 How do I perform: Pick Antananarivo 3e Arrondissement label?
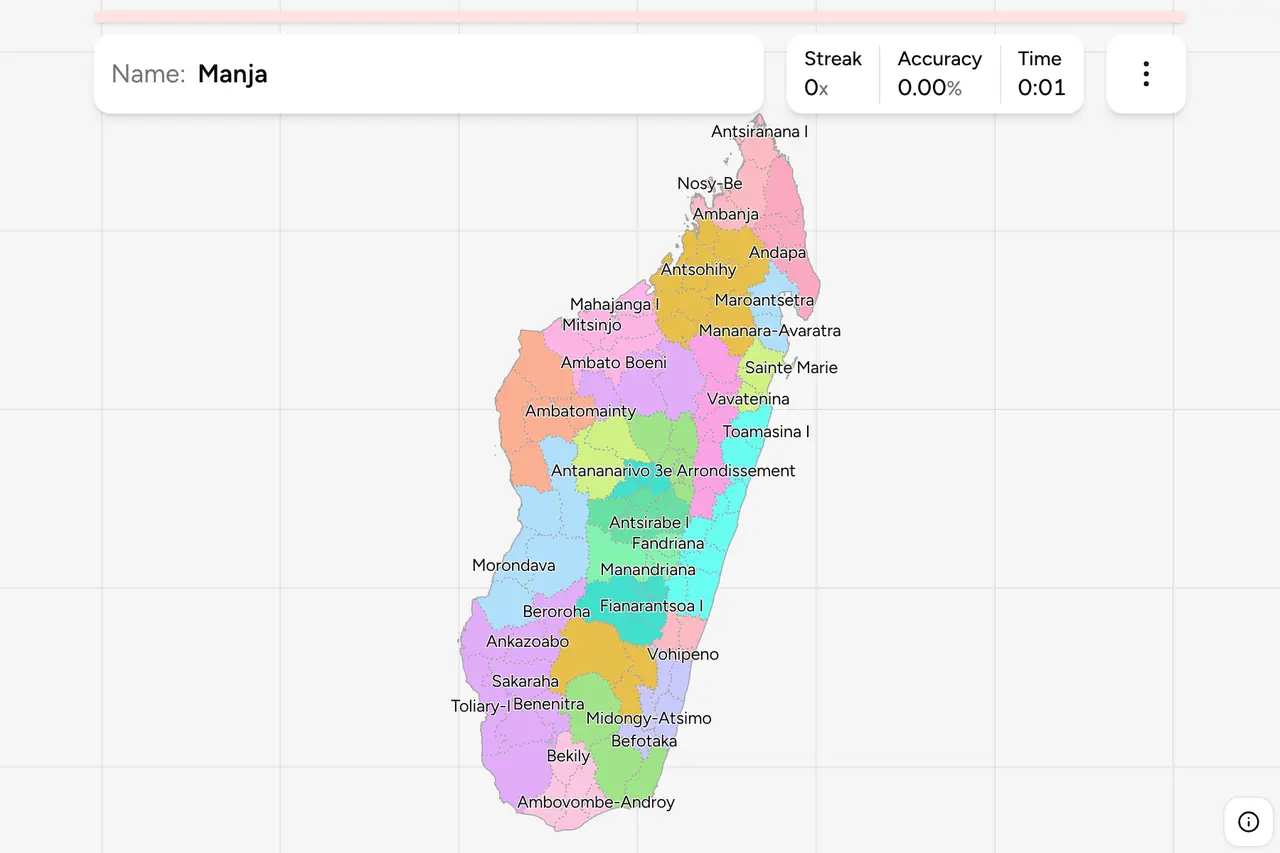pyautogui.click(x=673, y=470)
